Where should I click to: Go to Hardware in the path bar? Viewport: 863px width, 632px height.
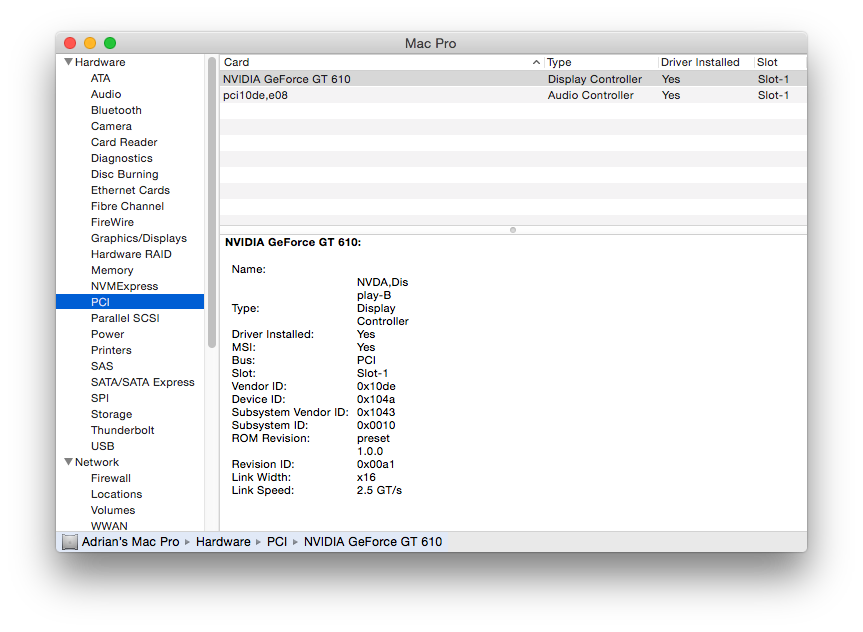pyautogui.click(x=223, y=542)
